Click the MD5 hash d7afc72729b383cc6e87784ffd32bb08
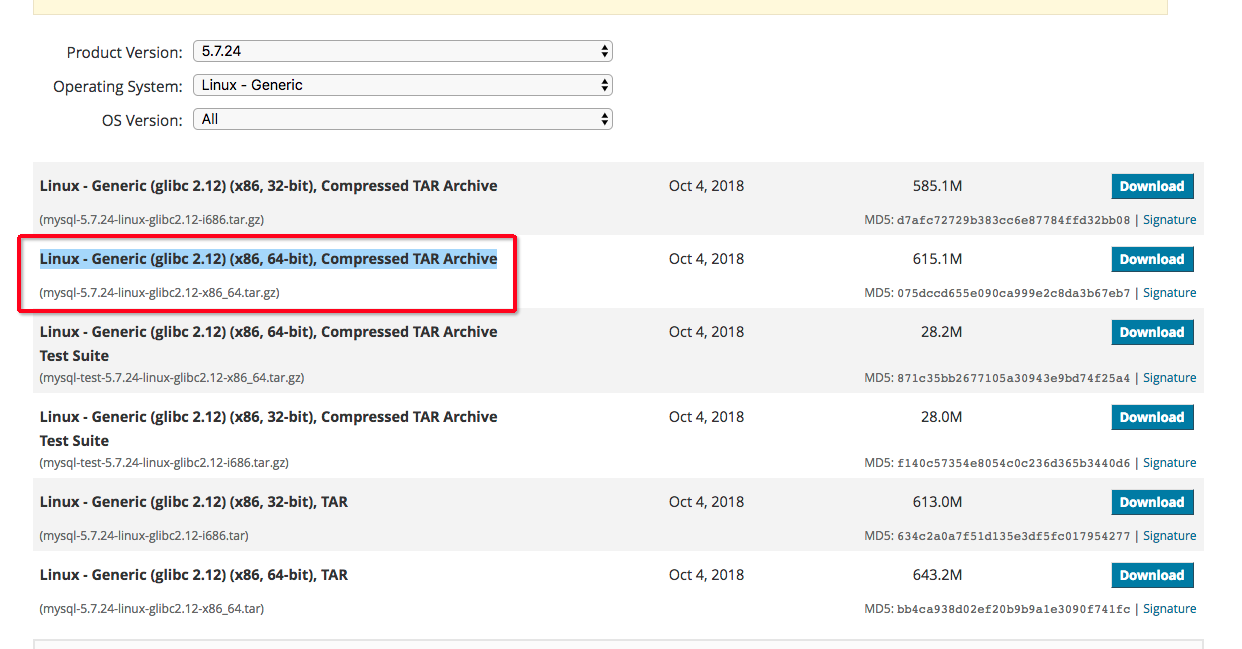This screenshot has height=649, width=1242. 1013,220
